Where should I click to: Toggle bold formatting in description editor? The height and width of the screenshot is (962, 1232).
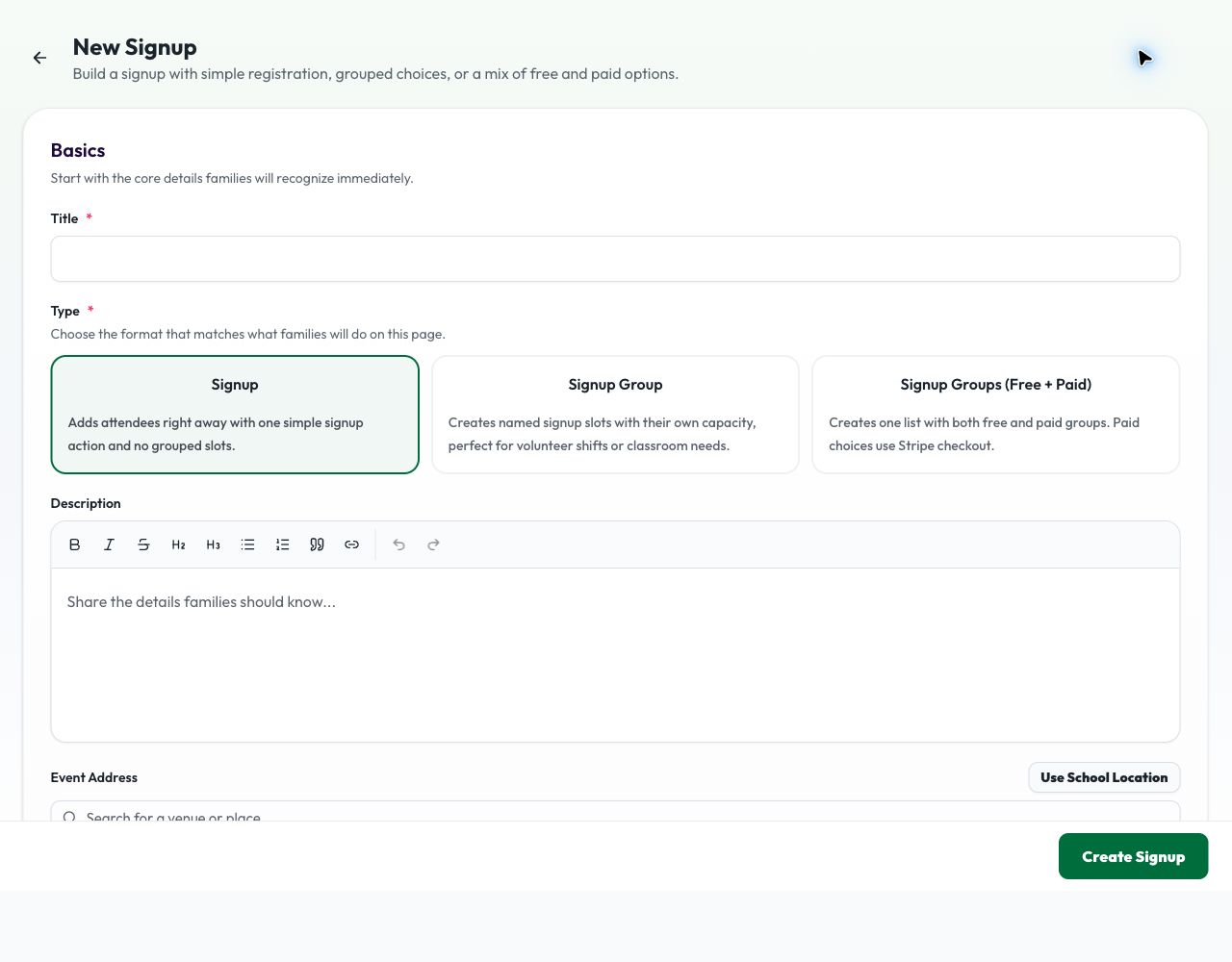tap(74, 544)
